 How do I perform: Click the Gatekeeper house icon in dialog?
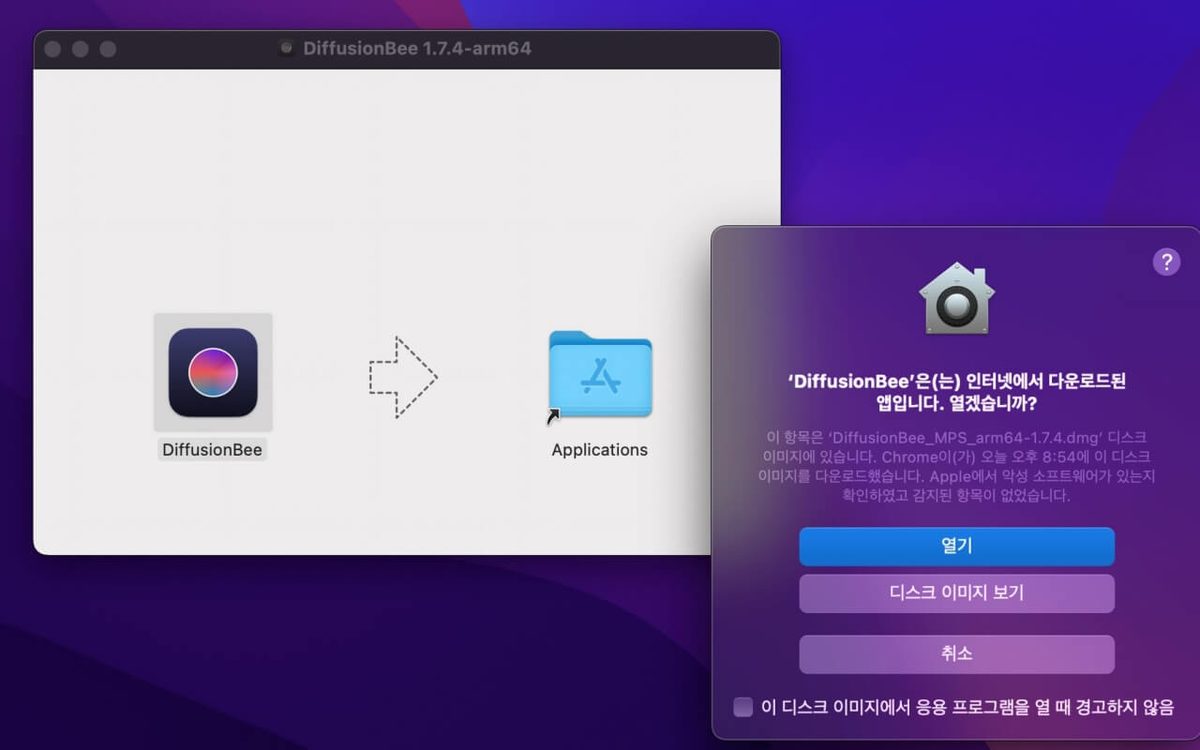[956, 298]
